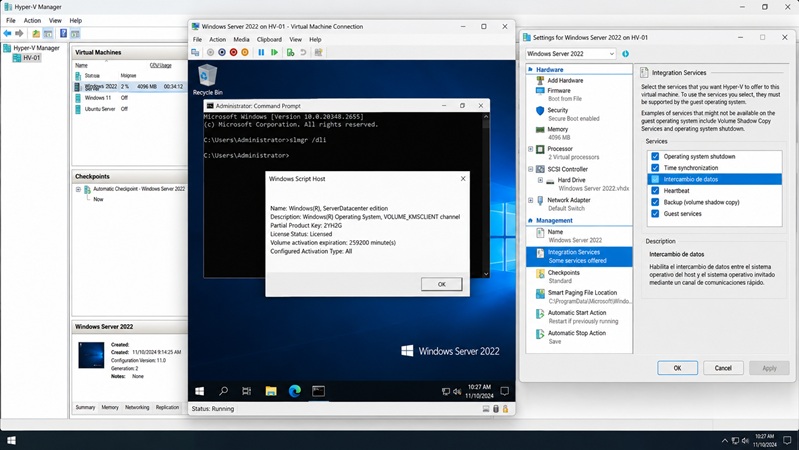
Task: Click the orange Save icon in VM toolbar
Action: 245,52
